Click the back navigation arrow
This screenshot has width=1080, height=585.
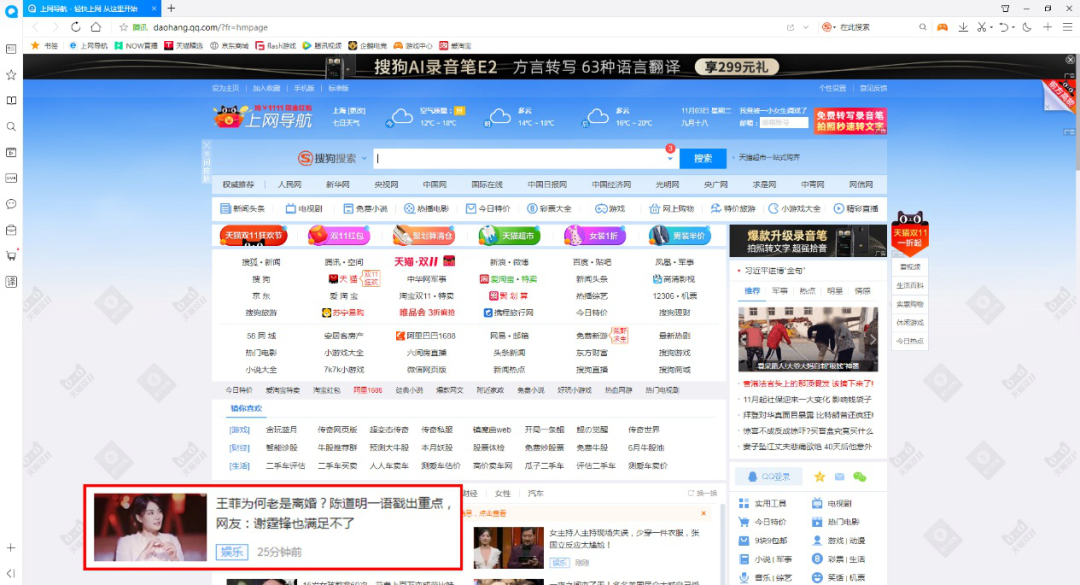(35, 27)
